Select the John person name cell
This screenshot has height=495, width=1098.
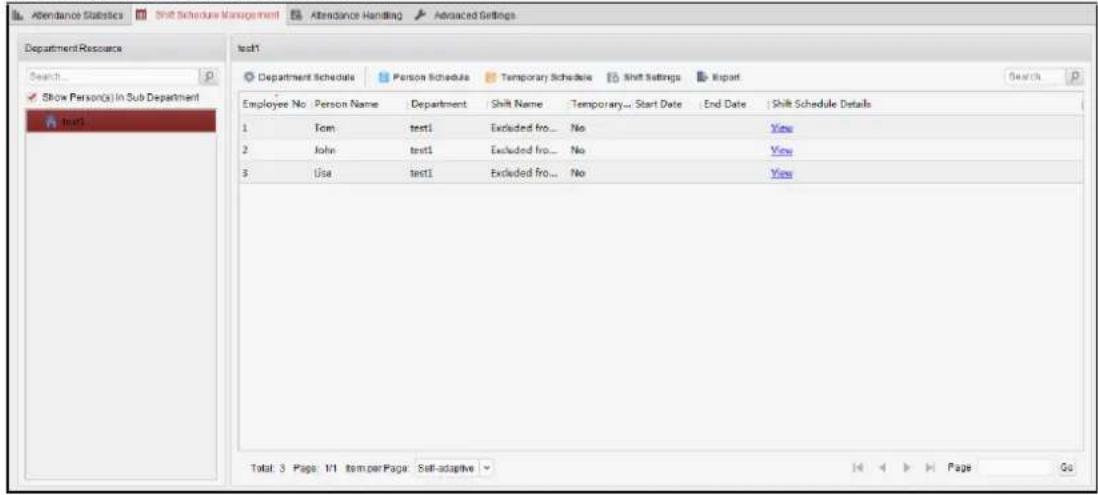[x=326, y=150]
